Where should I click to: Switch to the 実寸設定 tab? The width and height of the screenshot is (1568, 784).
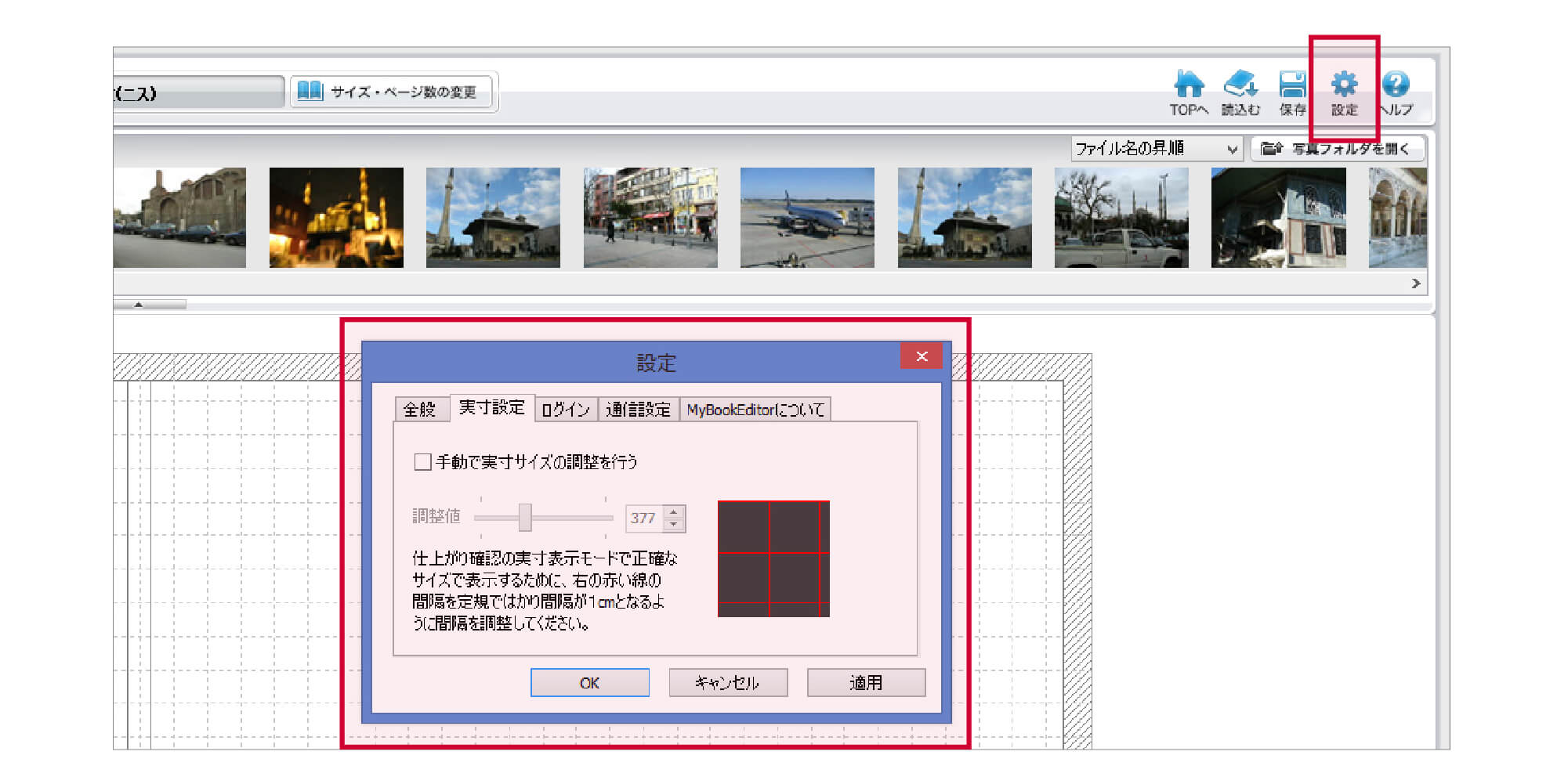click(x=492, y=407)
